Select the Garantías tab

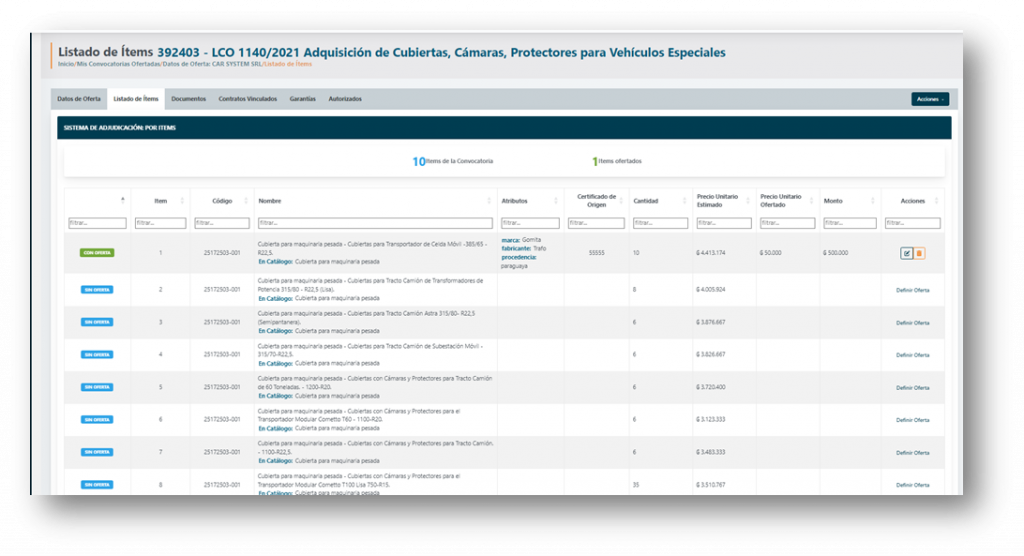302,99
